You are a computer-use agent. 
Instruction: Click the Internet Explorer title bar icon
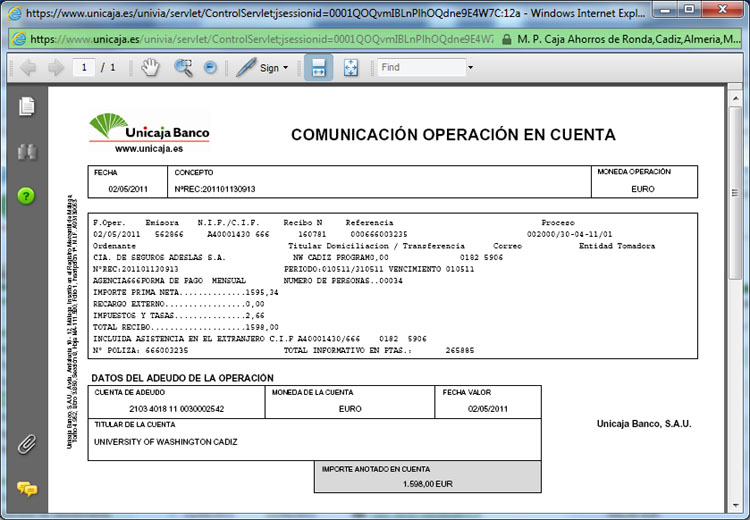pos(15,13)
